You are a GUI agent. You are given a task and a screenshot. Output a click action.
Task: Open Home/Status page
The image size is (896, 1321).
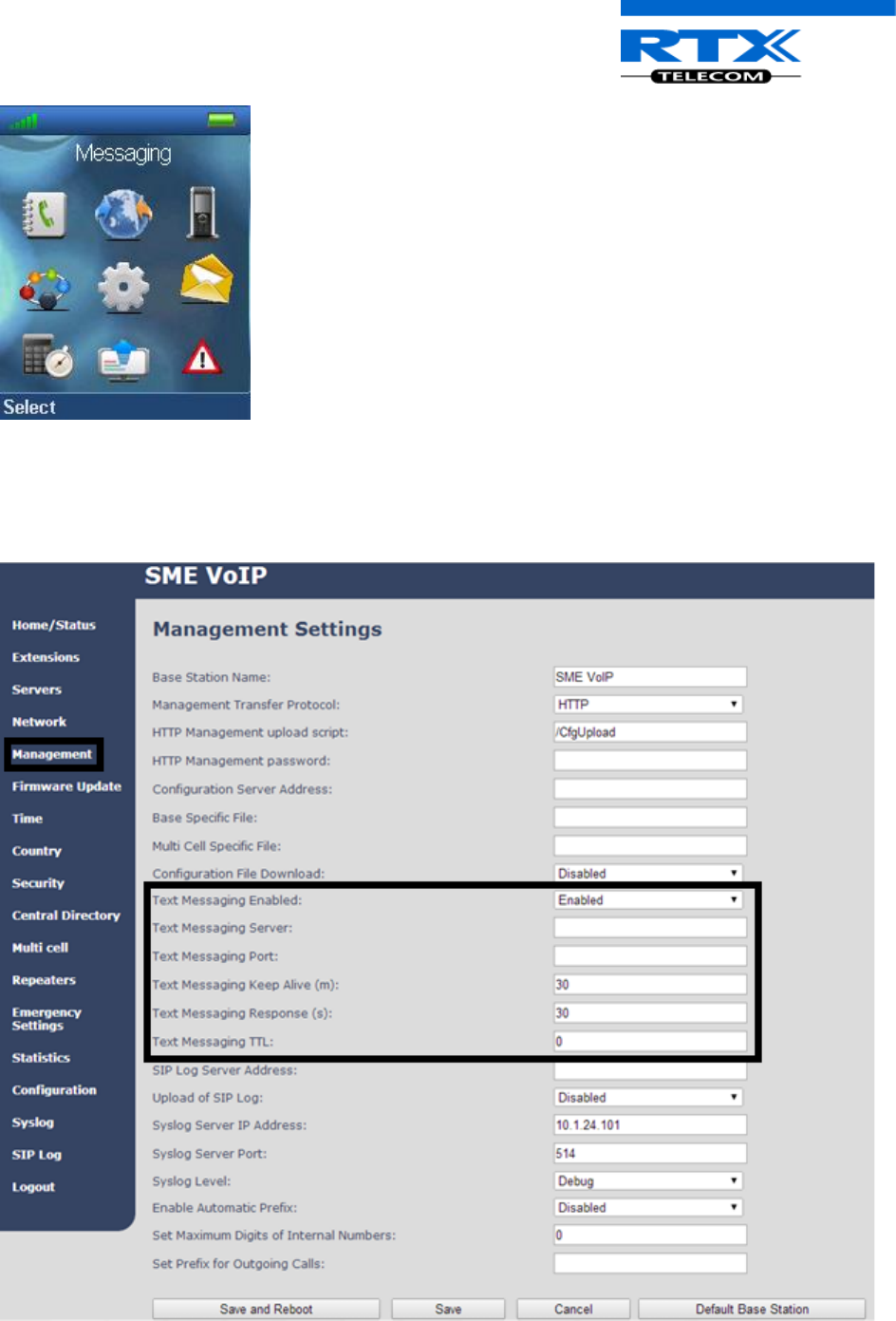pos(54,625)
